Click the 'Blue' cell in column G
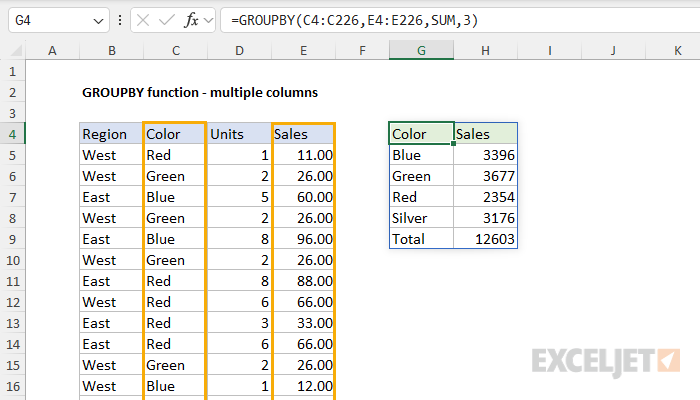The height and width of the screenshot is (400, 700). coord(421,155)
